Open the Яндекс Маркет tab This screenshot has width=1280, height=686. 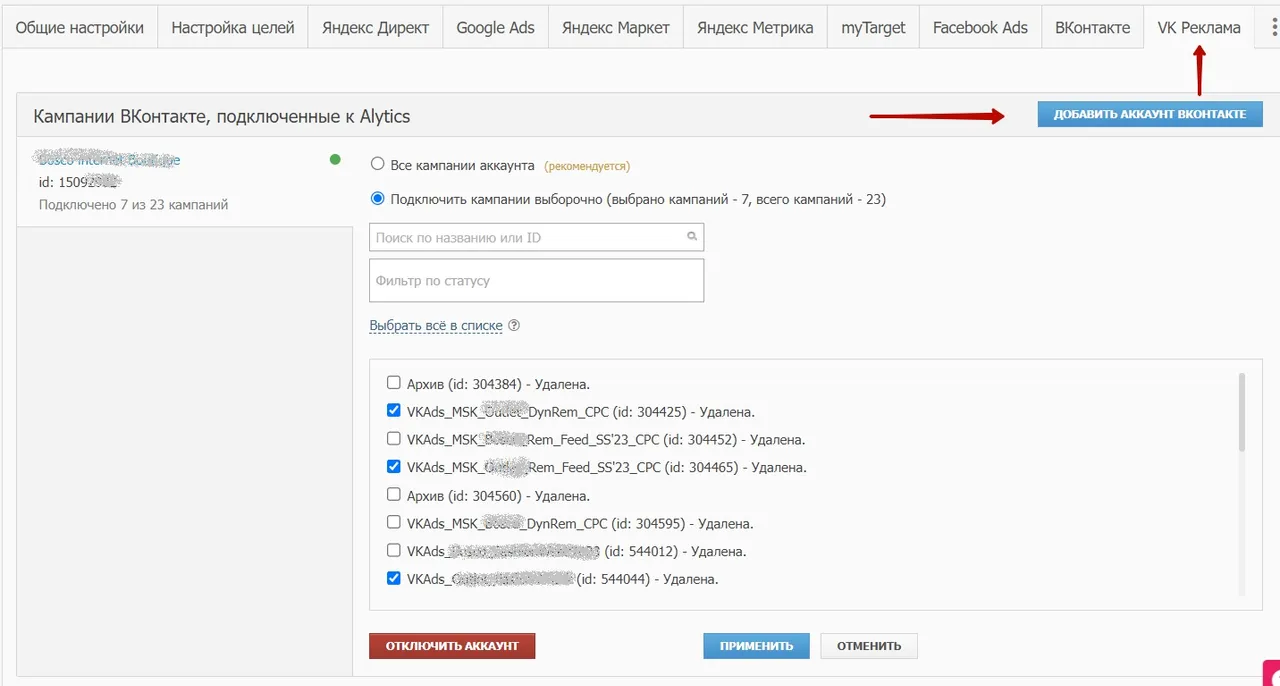click(x=616, y=28)
